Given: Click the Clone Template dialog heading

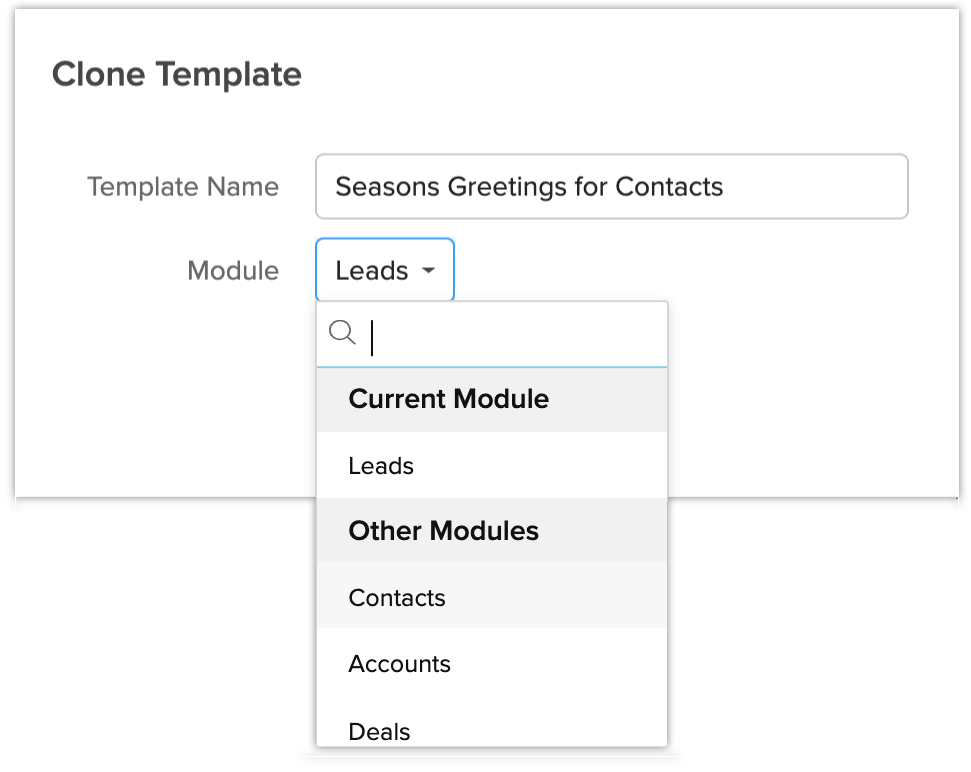Looking at the screenshot, I should [176, 75].
